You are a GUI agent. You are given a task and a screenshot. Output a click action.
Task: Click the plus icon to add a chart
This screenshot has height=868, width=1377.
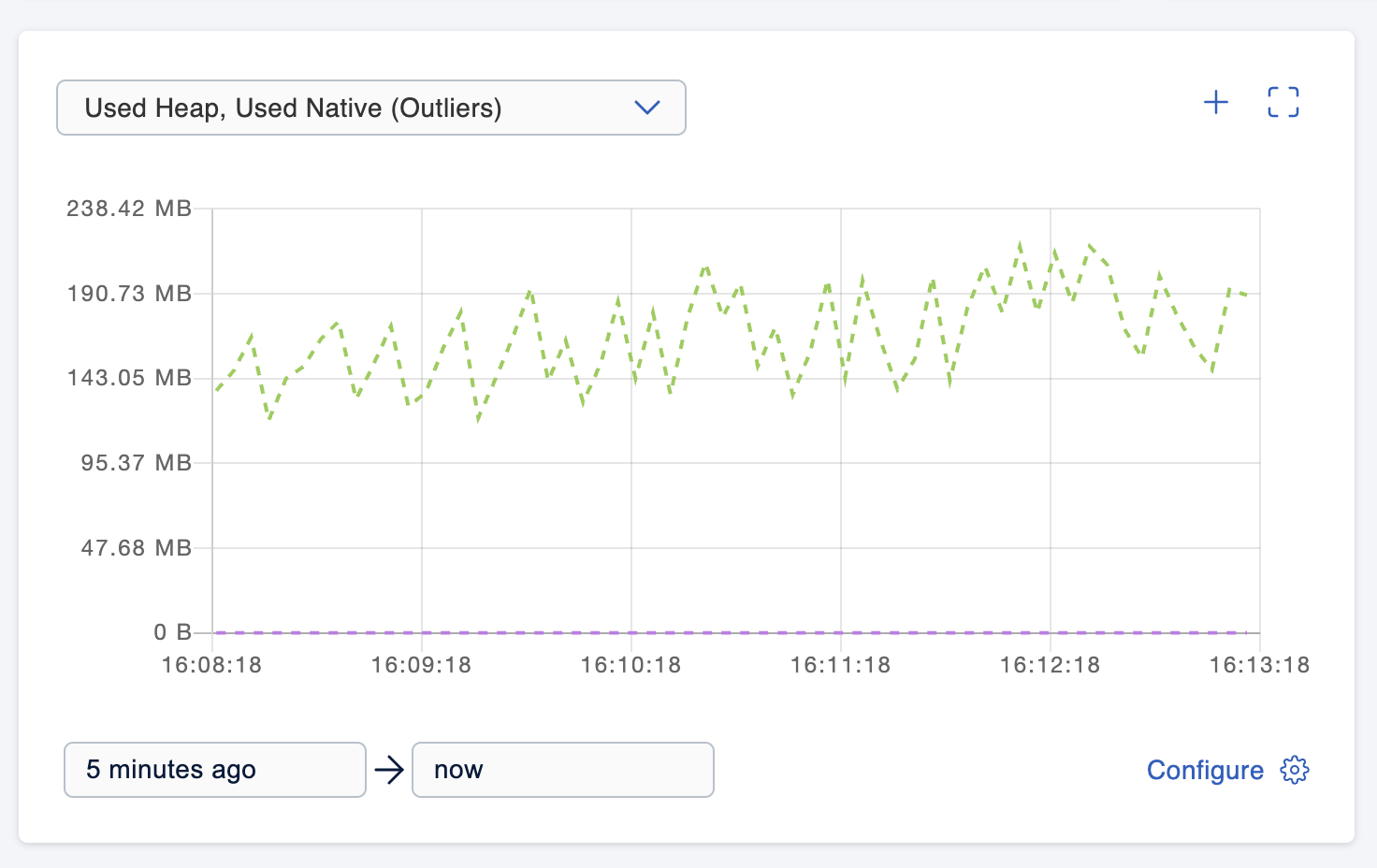(x=1215, y=102)
